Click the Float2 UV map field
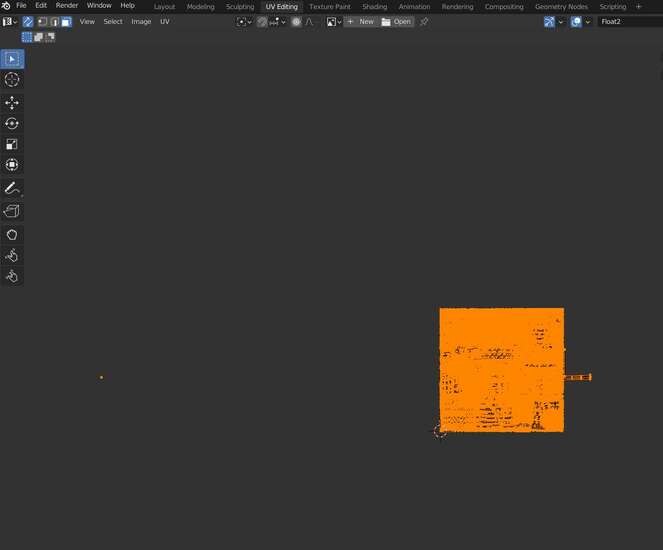 630,22
